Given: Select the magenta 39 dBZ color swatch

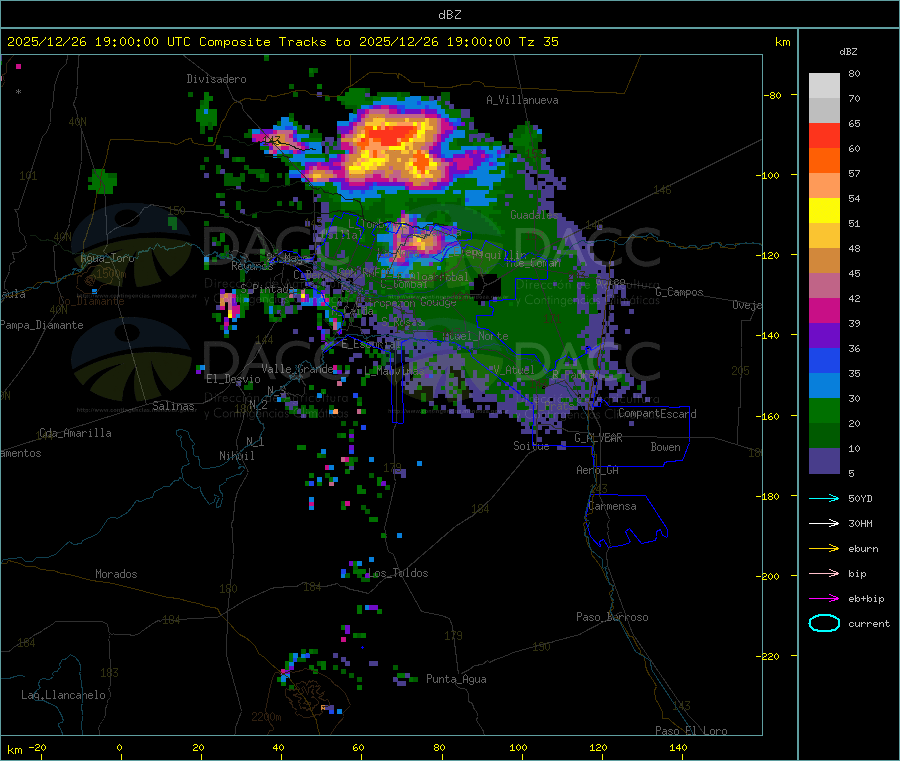Looking at the screenshot, I should coord(824,310).
